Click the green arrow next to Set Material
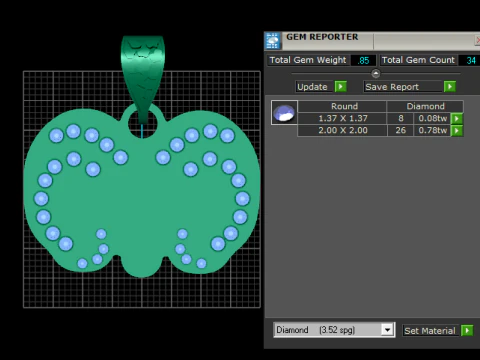 click(467, 330)
